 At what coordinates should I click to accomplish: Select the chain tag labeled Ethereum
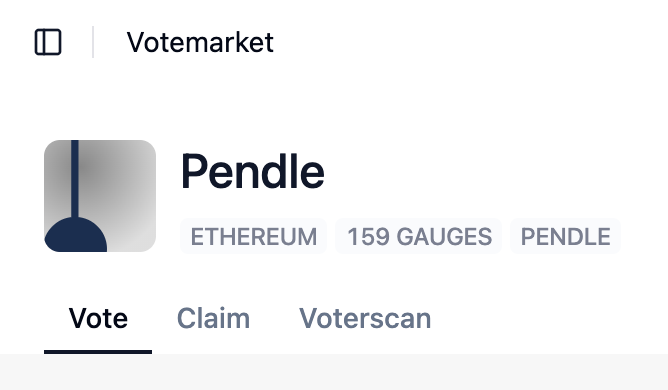pyautogui.click(x=253, y=236)
